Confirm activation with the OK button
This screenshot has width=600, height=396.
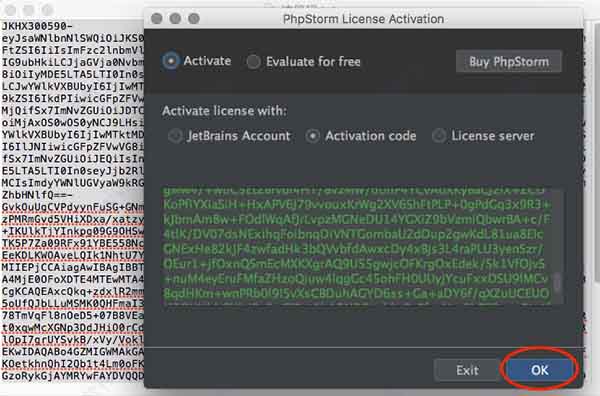click(540, 370)
